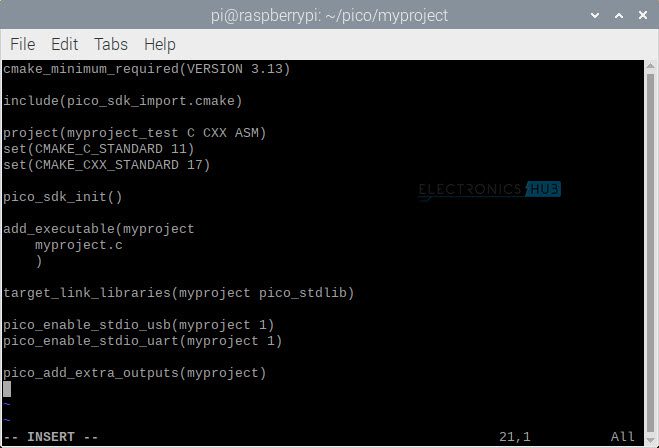The image size is (659, 448).
Task: Click the pico_add_extra_outputs(myproject) line
Action: coord(134,373)
